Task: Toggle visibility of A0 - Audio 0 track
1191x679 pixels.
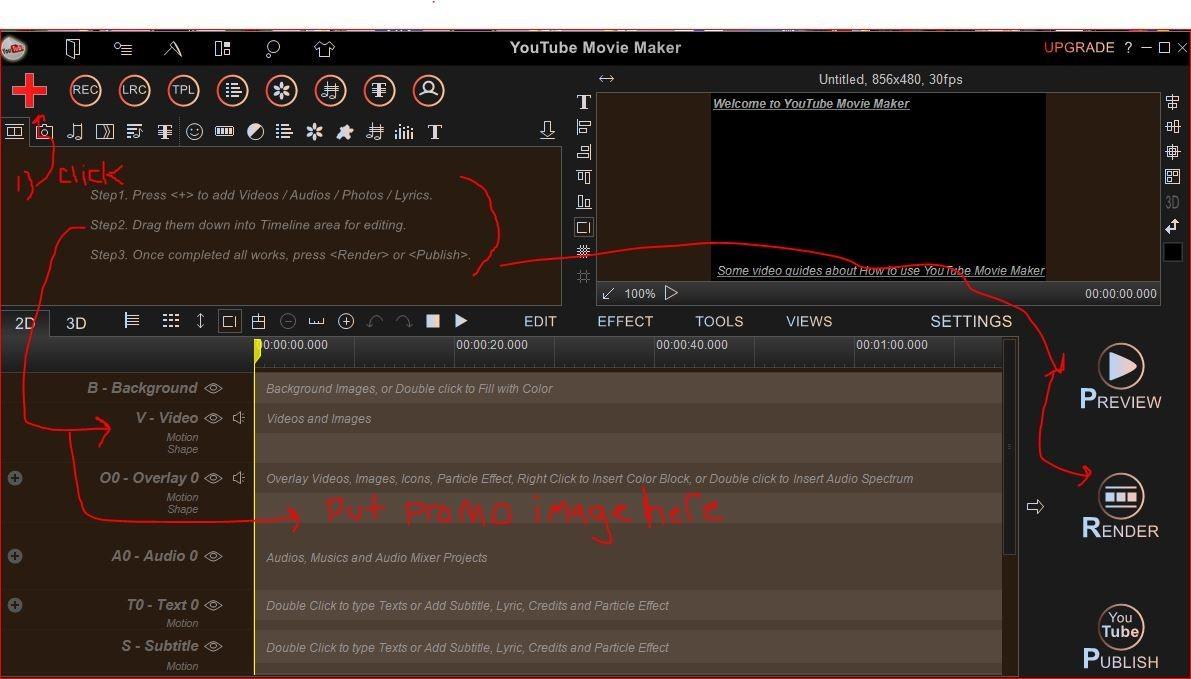Action: pos(213,556)
